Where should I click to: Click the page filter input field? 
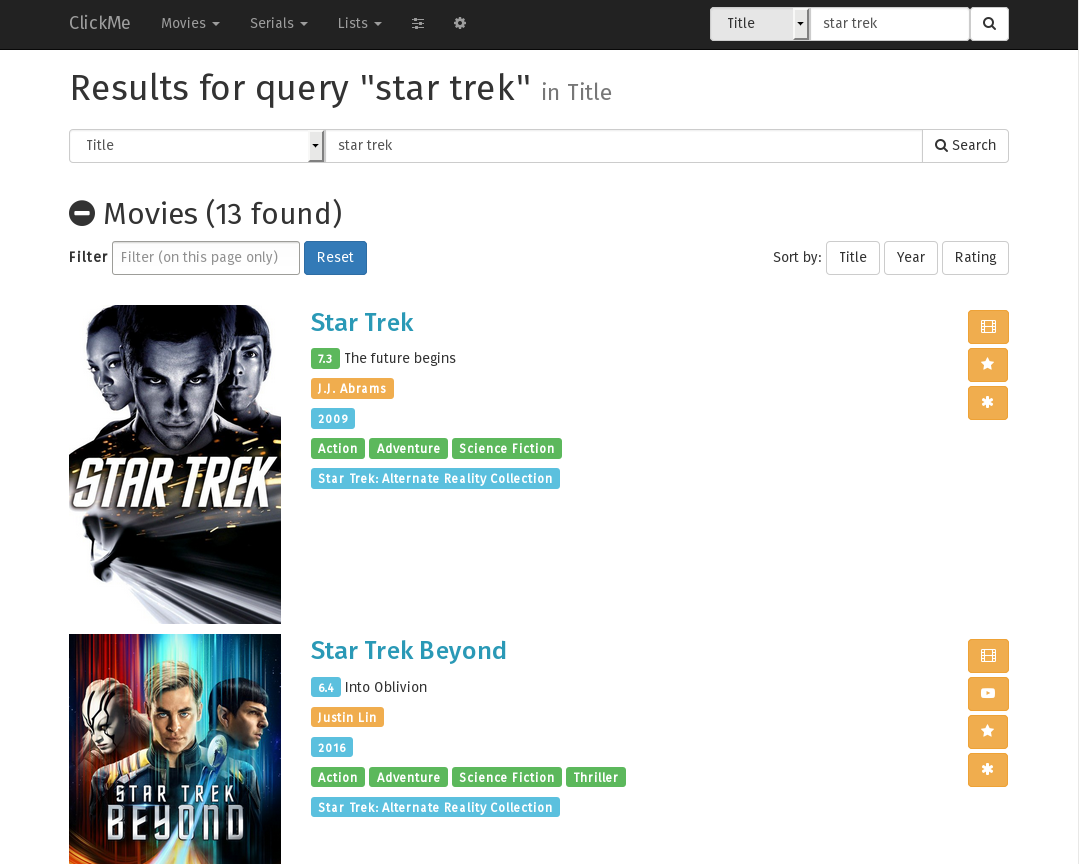(206, 258)
